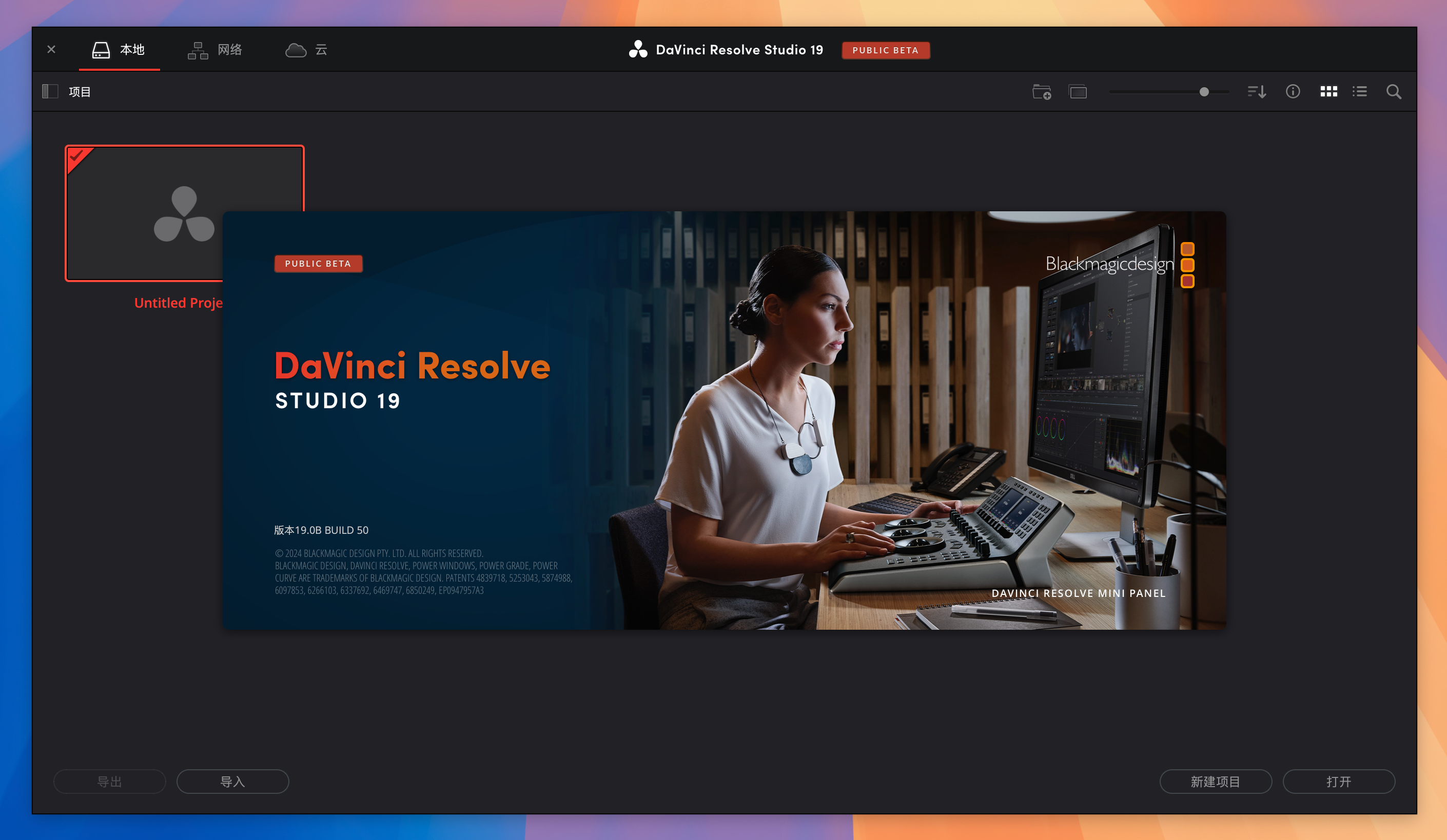1447x840 pixels.
Task: Click the 打开 (Open) button
Action: 1338,782
